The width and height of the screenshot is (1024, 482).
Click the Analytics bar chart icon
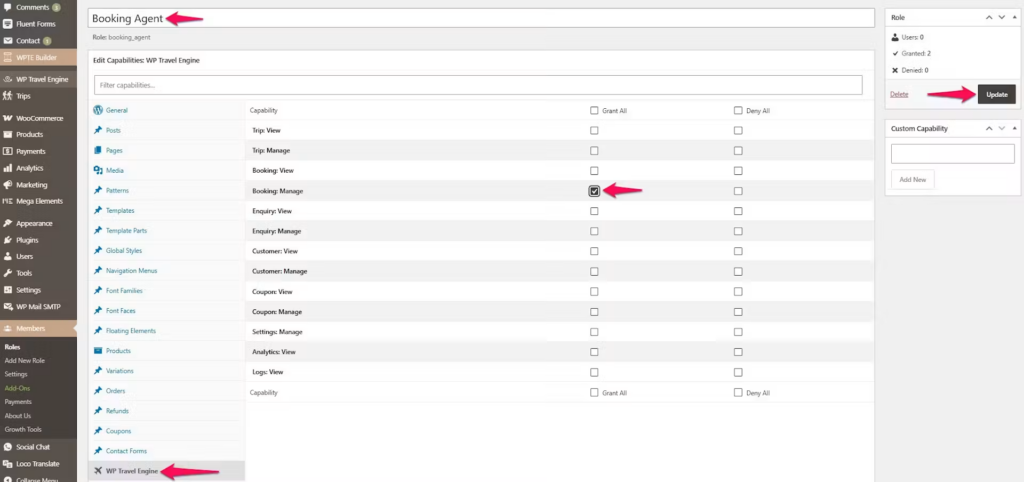pos(7,168)
